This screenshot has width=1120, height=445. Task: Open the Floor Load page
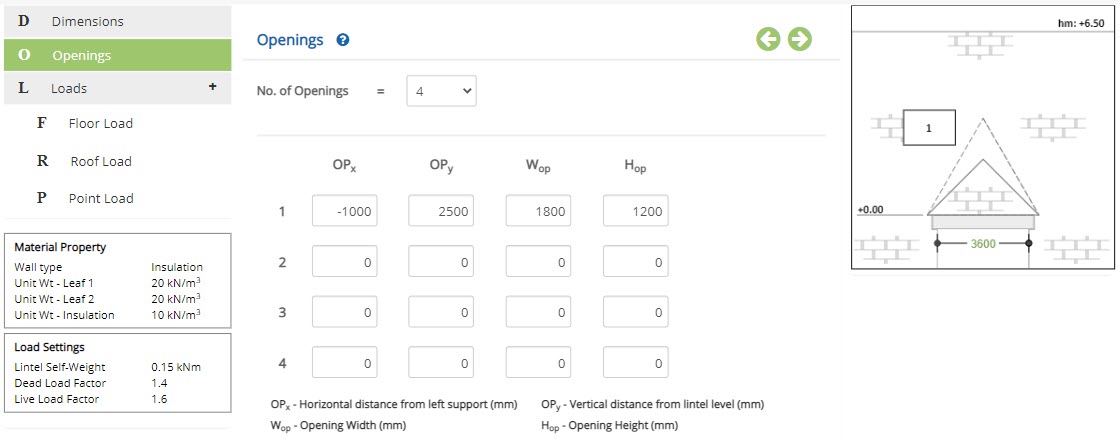pos(101,123)
